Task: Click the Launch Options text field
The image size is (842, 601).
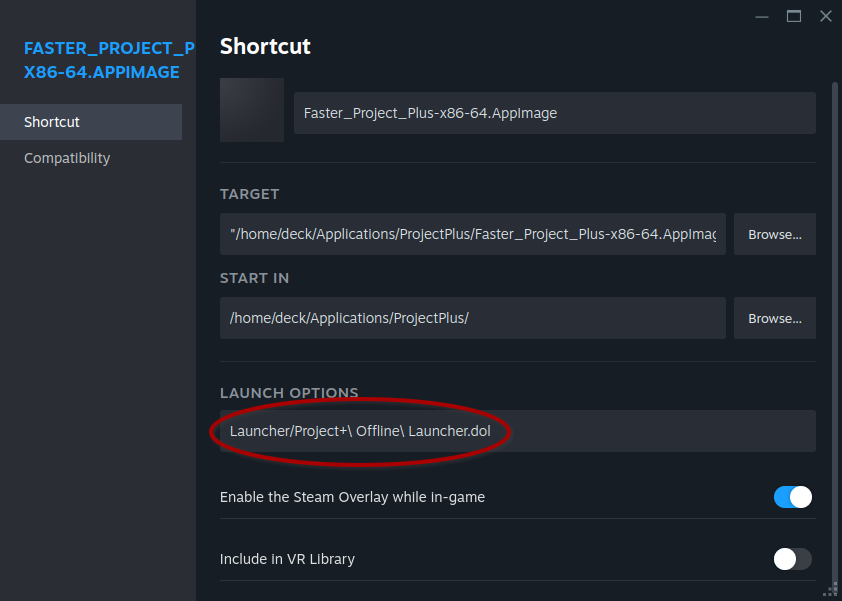Action: point(518,431)
